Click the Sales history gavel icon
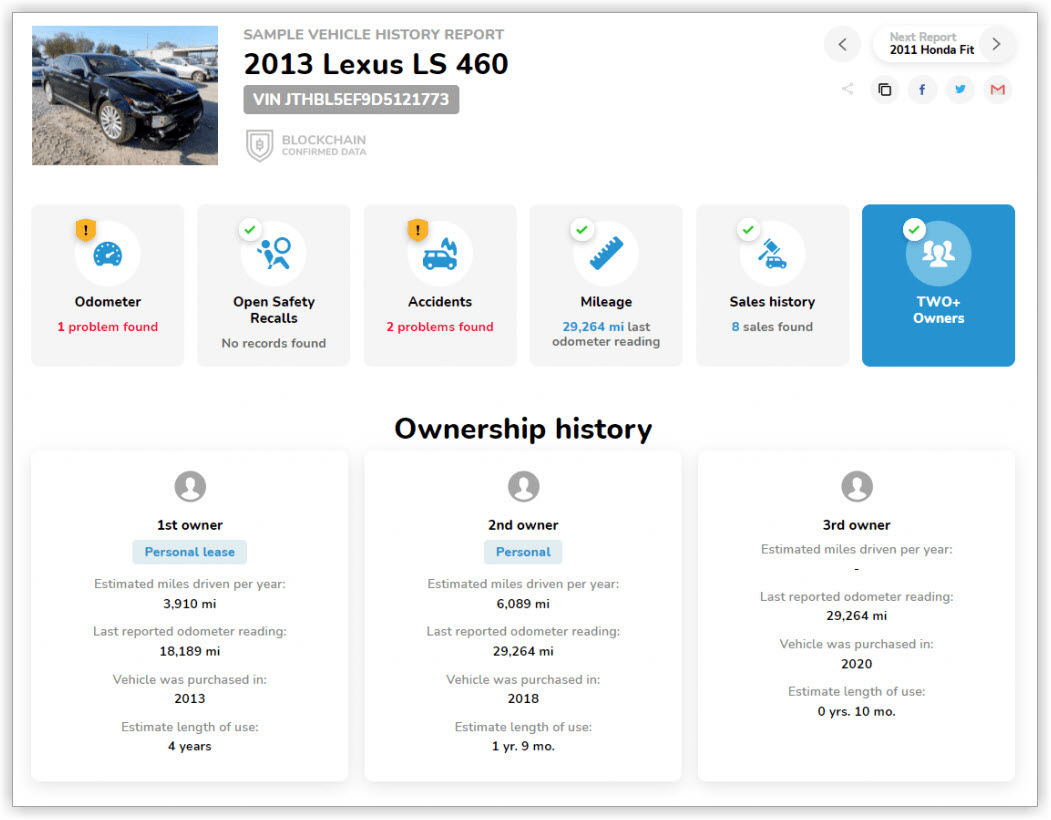This screenshot has height=820, width=1051. 772,254
